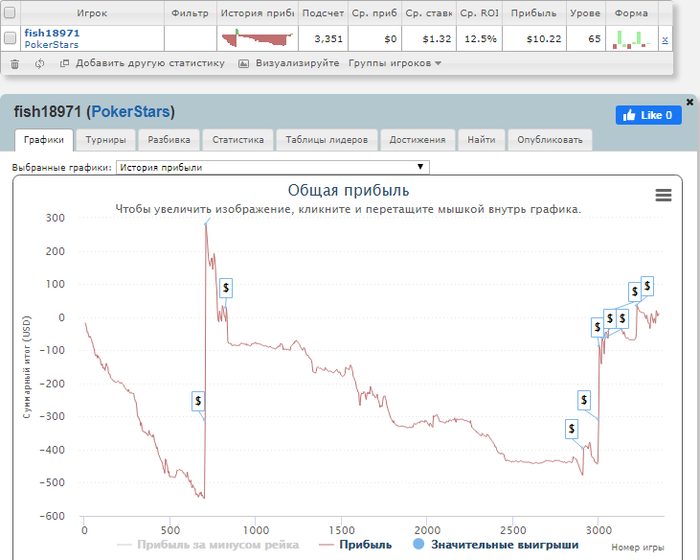This screenshot has width=700, height=560.
Task: Click the $ marker near -400 before game 3000
Action: 571,429
